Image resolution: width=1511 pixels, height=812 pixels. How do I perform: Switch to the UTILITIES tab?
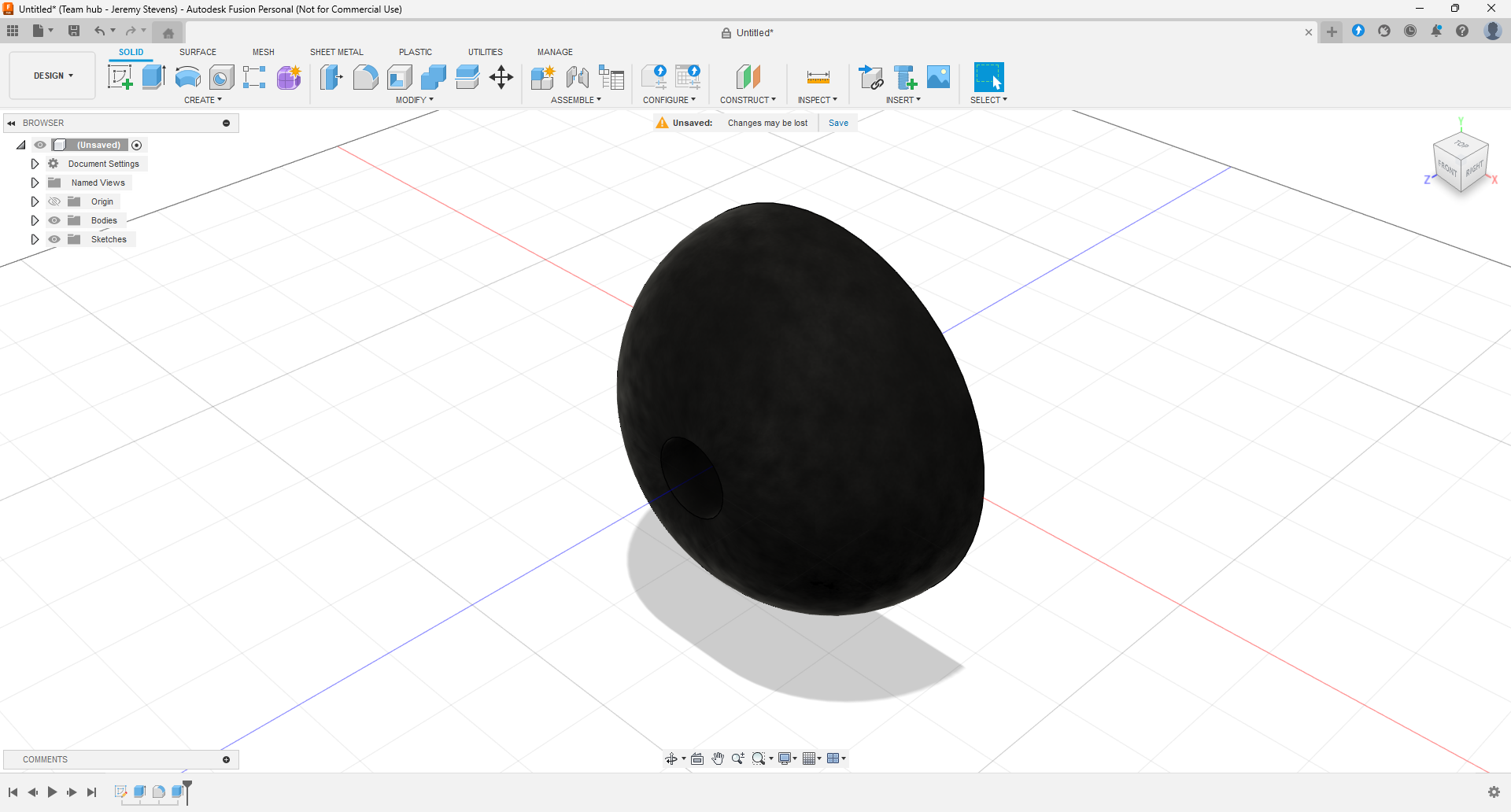coord(486,52)
